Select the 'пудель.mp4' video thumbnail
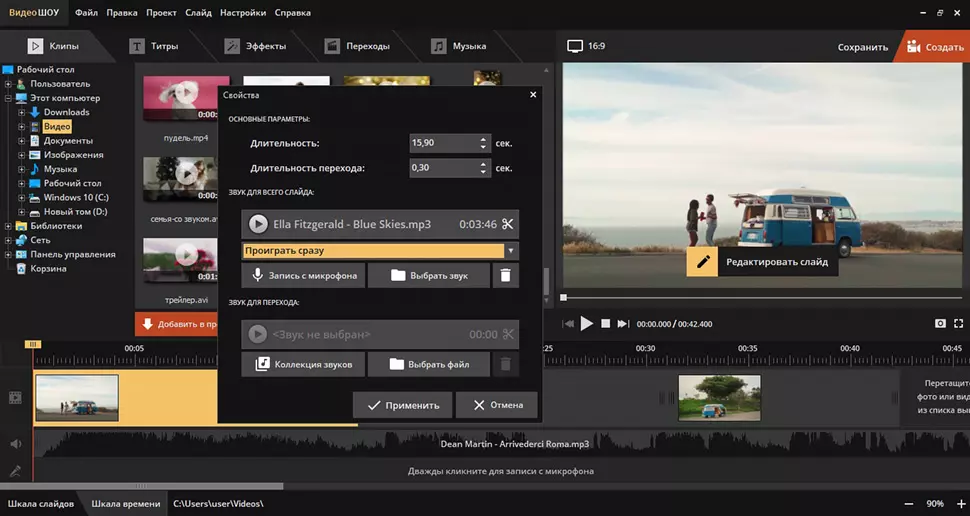This screenshot has width=970, height=516. (x=180, y=100)
